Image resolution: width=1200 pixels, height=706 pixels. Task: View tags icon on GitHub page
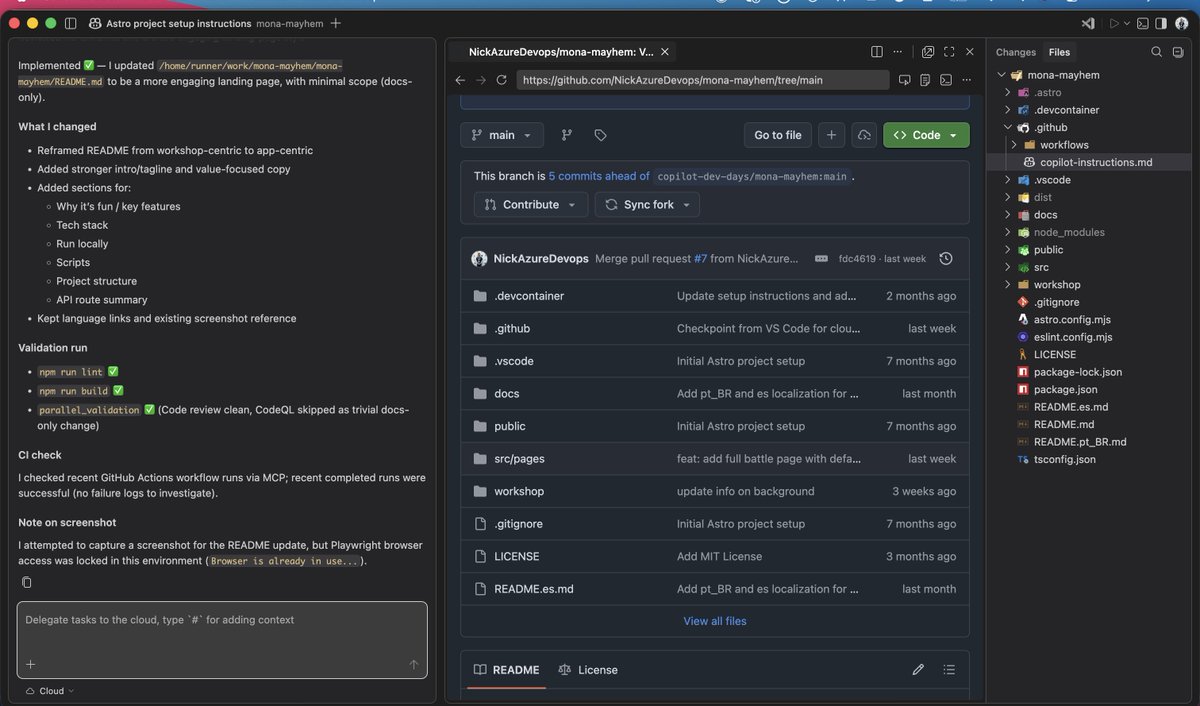pos(600,135)
